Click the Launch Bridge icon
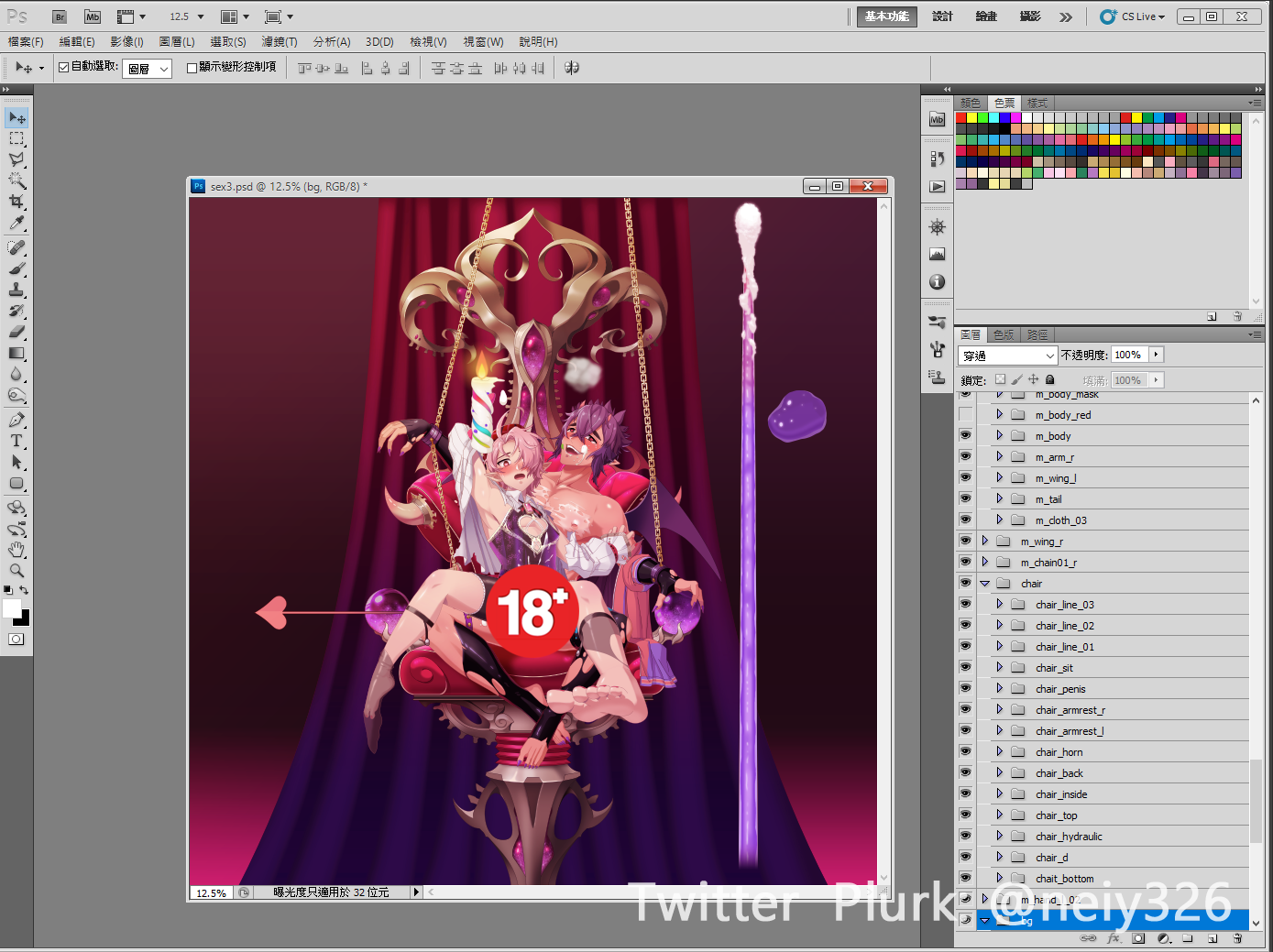1273x952 pixels. tap(60, 16)
